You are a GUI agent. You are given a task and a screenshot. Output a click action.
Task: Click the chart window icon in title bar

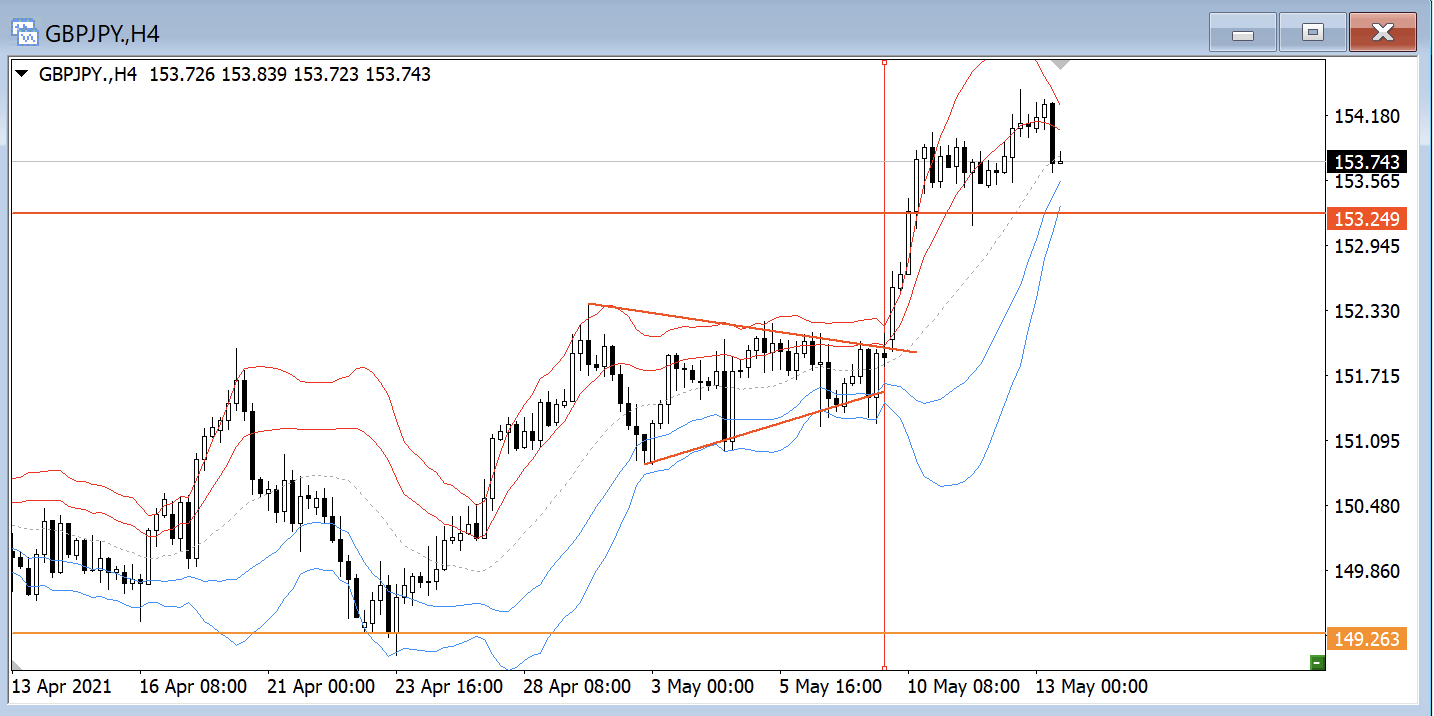(25, 32)
